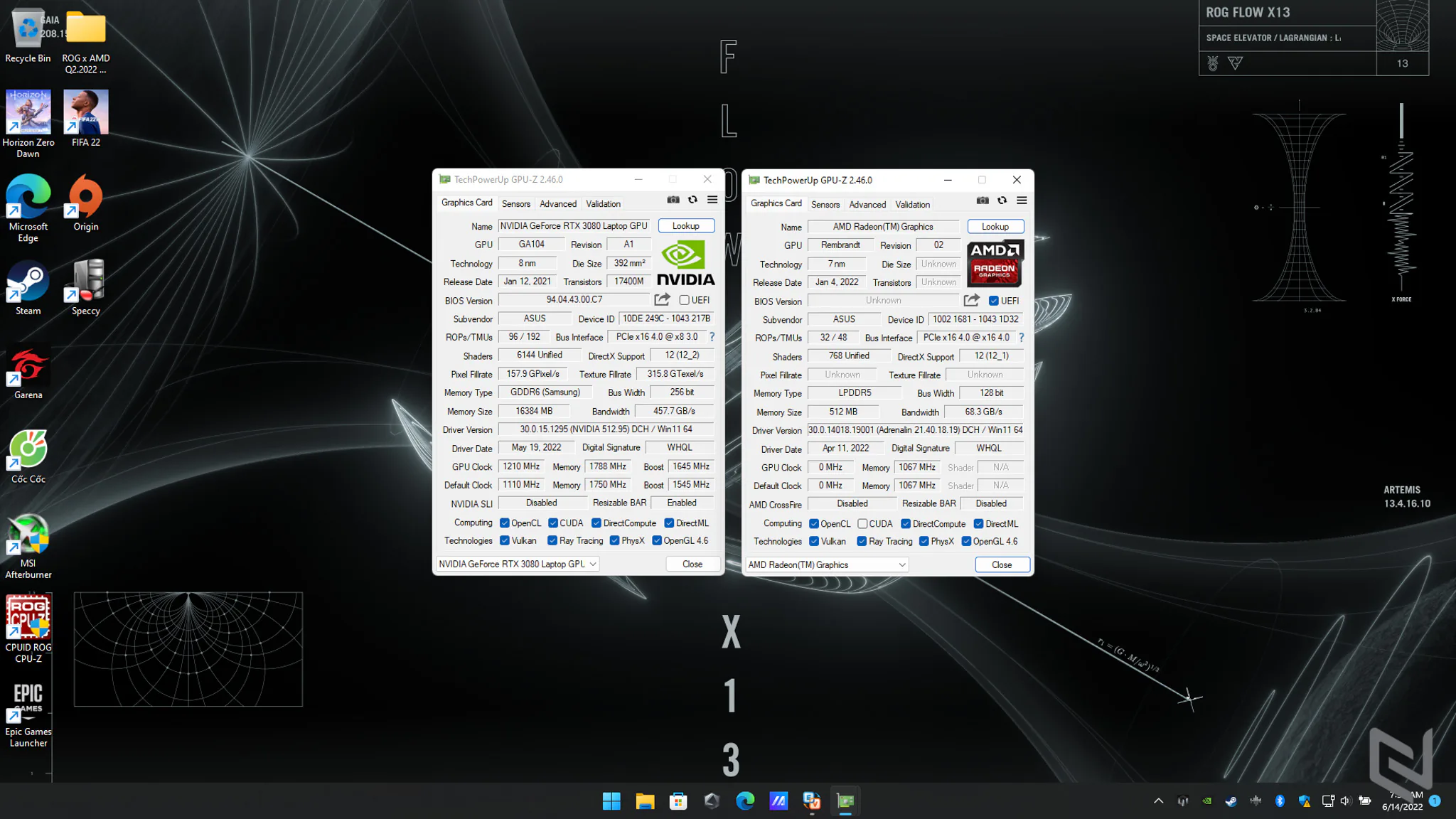This screenshot has width=1456, height=819.
Task: Toggle OpenGL 4.6 checkbox in NVIDIA window
Action: [x=657, y=541]
